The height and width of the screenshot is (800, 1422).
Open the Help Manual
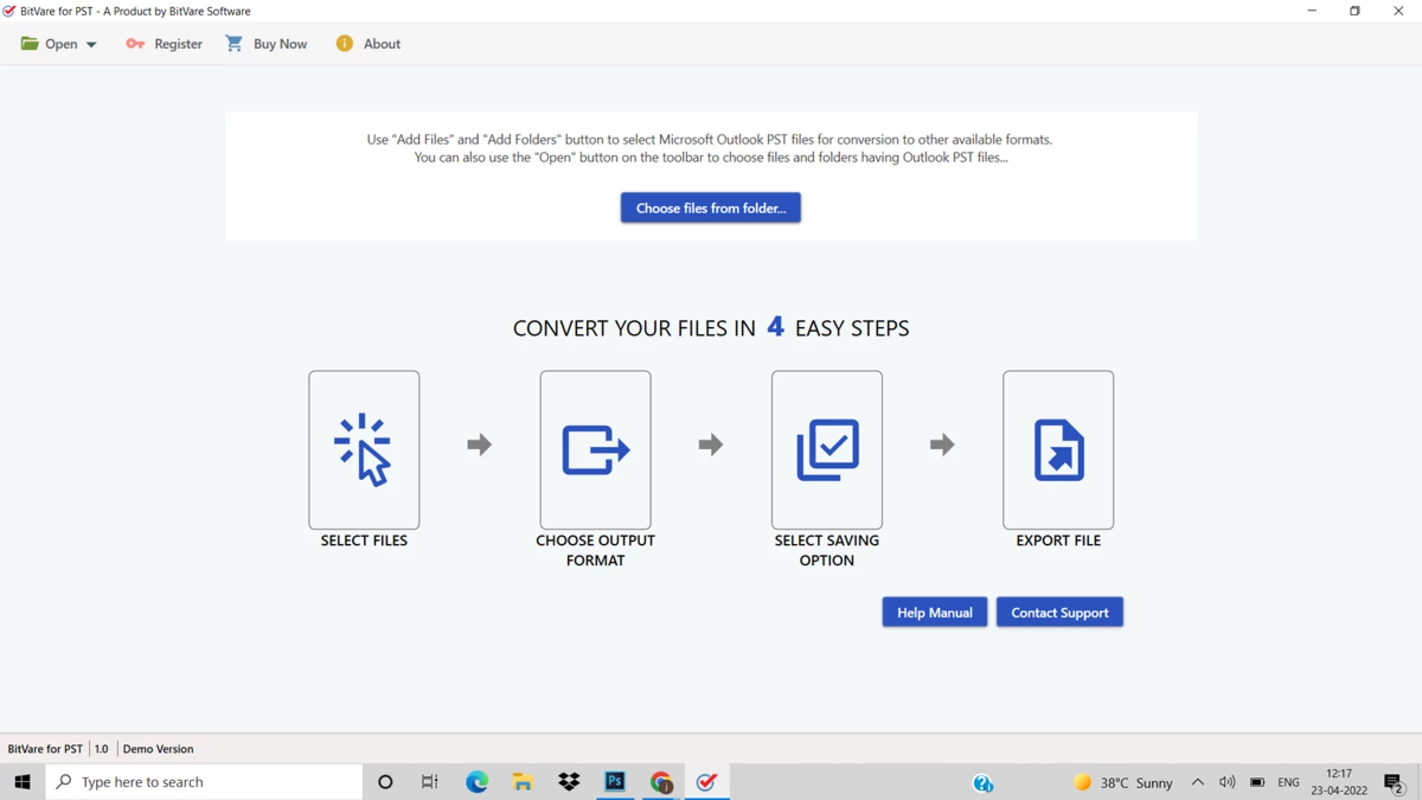935,612
